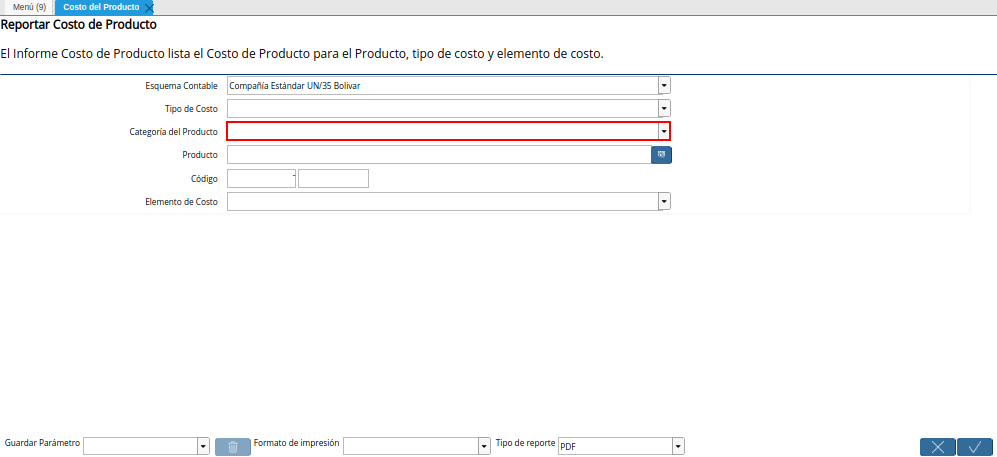Click the Formato de impresión field

coord(411,446)
